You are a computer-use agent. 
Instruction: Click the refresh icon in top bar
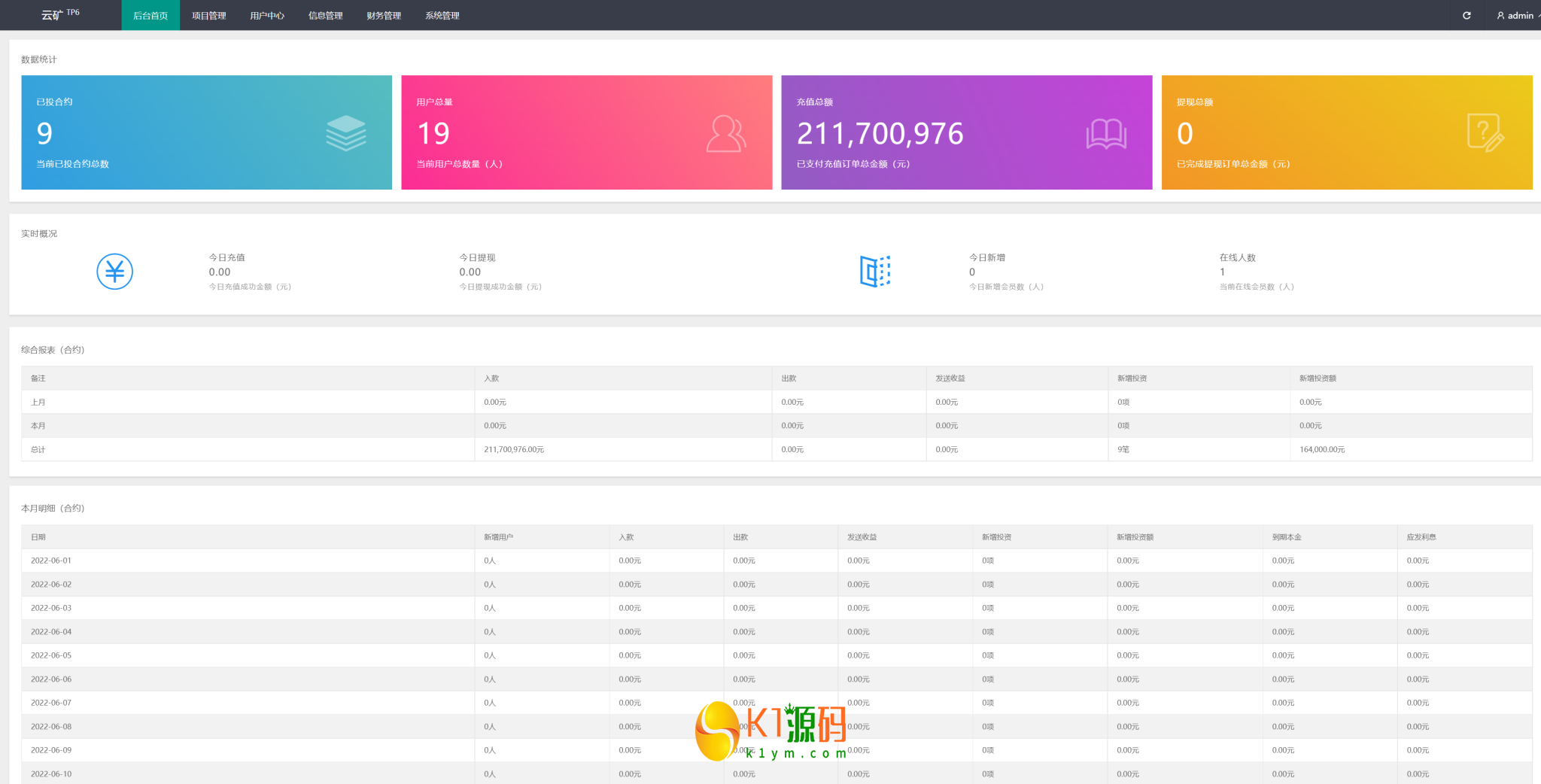[1466, 15]
